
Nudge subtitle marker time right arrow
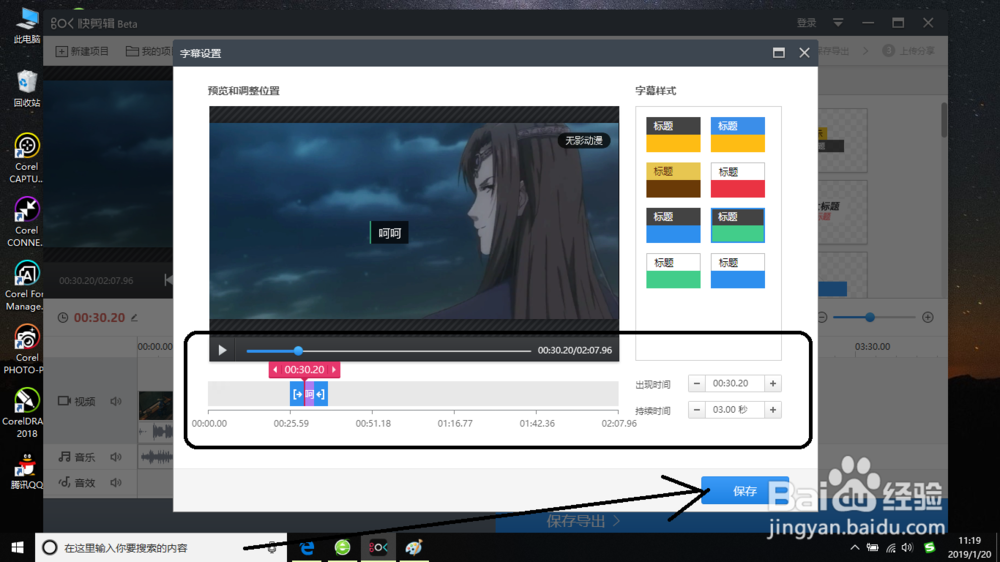coord(334,370)
